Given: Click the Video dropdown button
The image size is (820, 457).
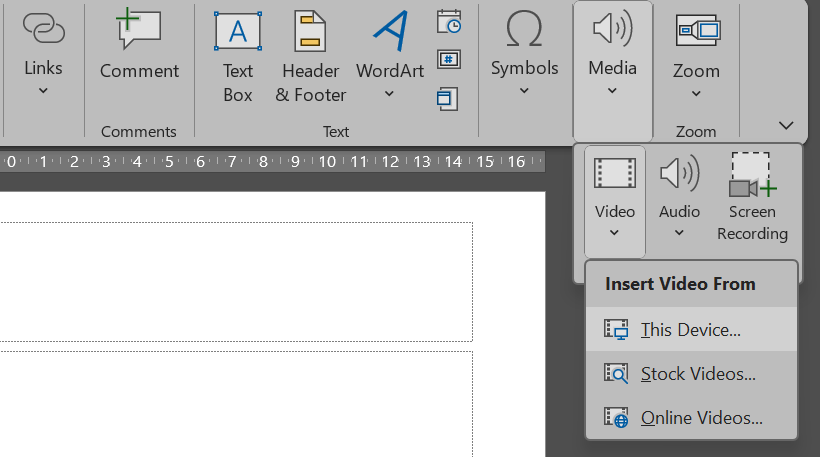Looking at the screenshot, I should 614,201.
